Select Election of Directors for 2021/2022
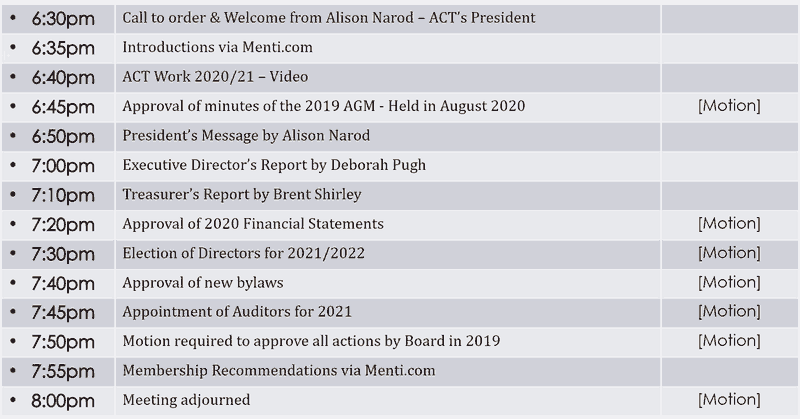 tap(243, 253)
